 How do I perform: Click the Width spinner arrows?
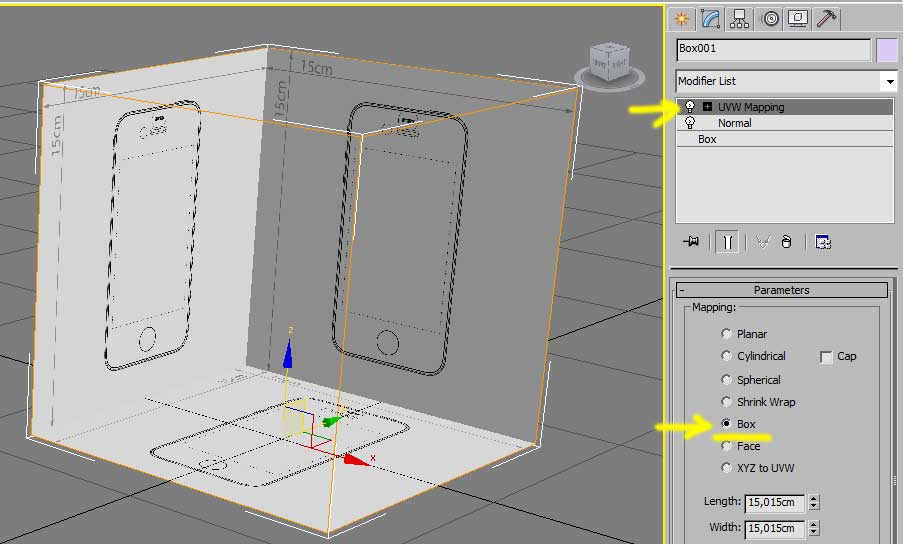click(x=814, y=528)
